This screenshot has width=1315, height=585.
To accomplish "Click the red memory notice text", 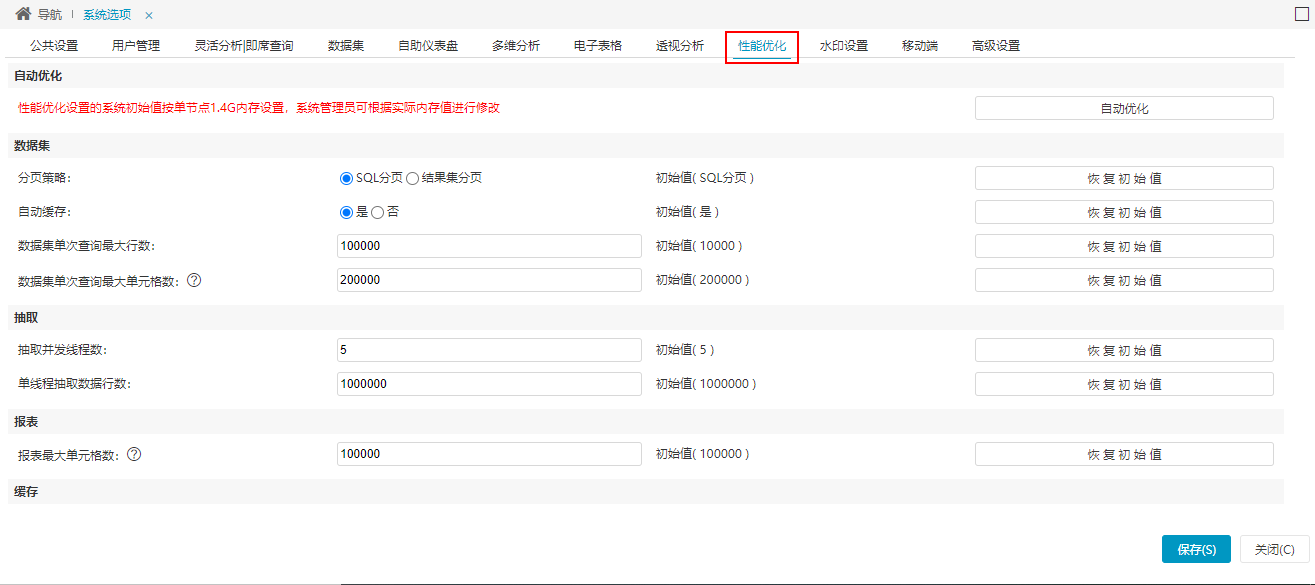I will point(259,108).
